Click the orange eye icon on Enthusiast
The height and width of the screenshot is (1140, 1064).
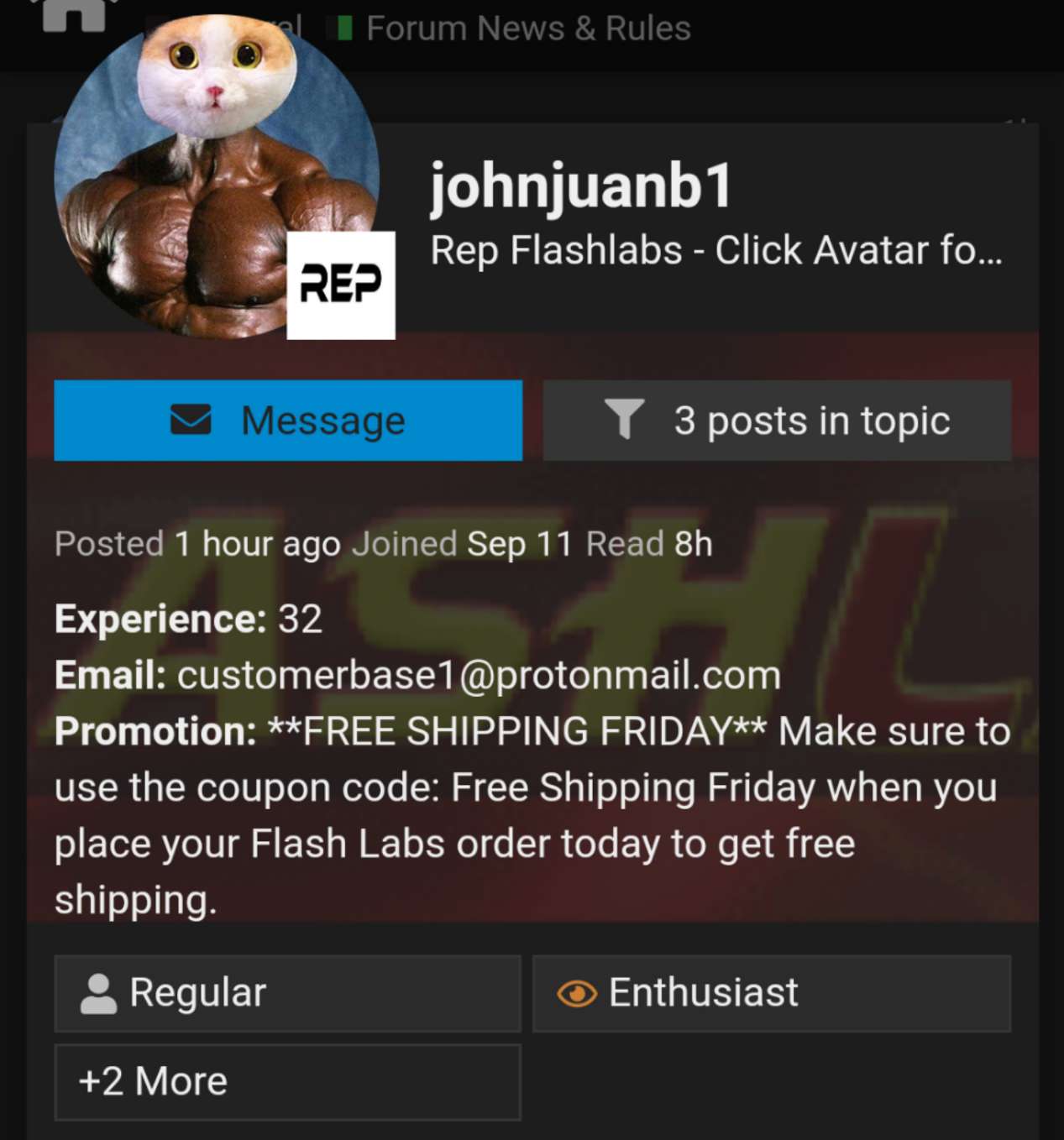(x=577, y=994)
